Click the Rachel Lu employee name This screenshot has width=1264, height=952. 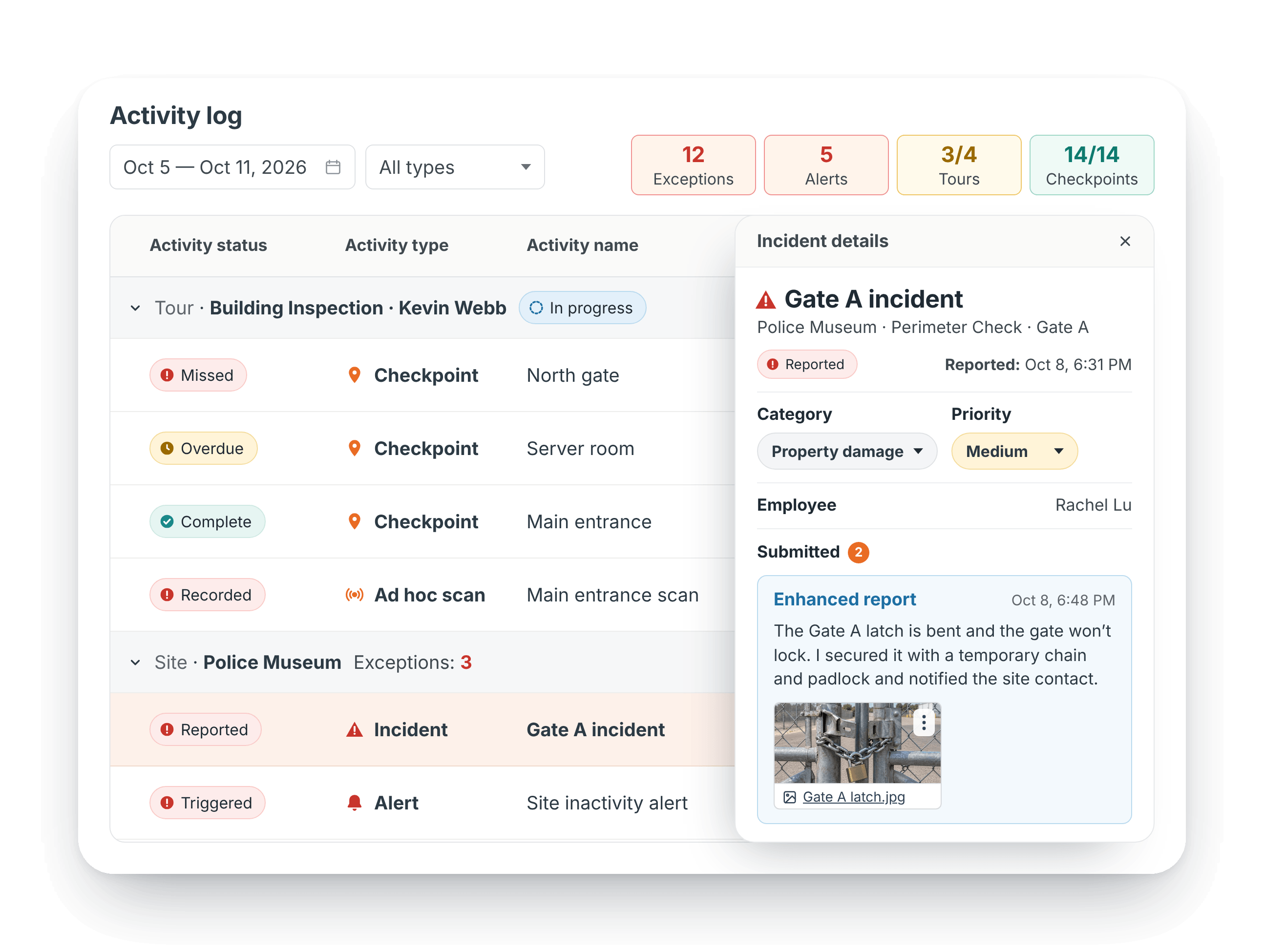[1093, 505]
